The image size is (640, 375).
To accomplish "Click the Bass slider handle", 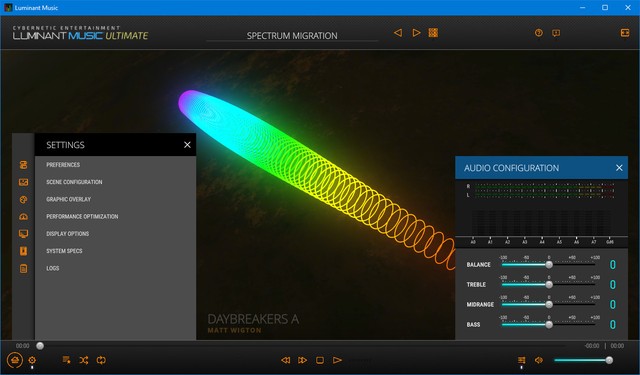I will coord(549,324).
